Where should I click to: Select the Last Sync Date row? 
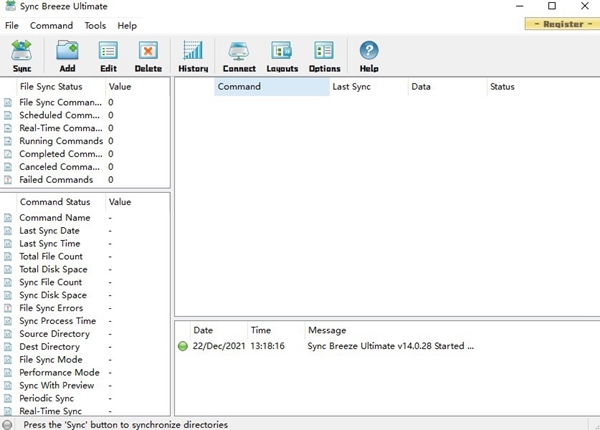point(85,231)
